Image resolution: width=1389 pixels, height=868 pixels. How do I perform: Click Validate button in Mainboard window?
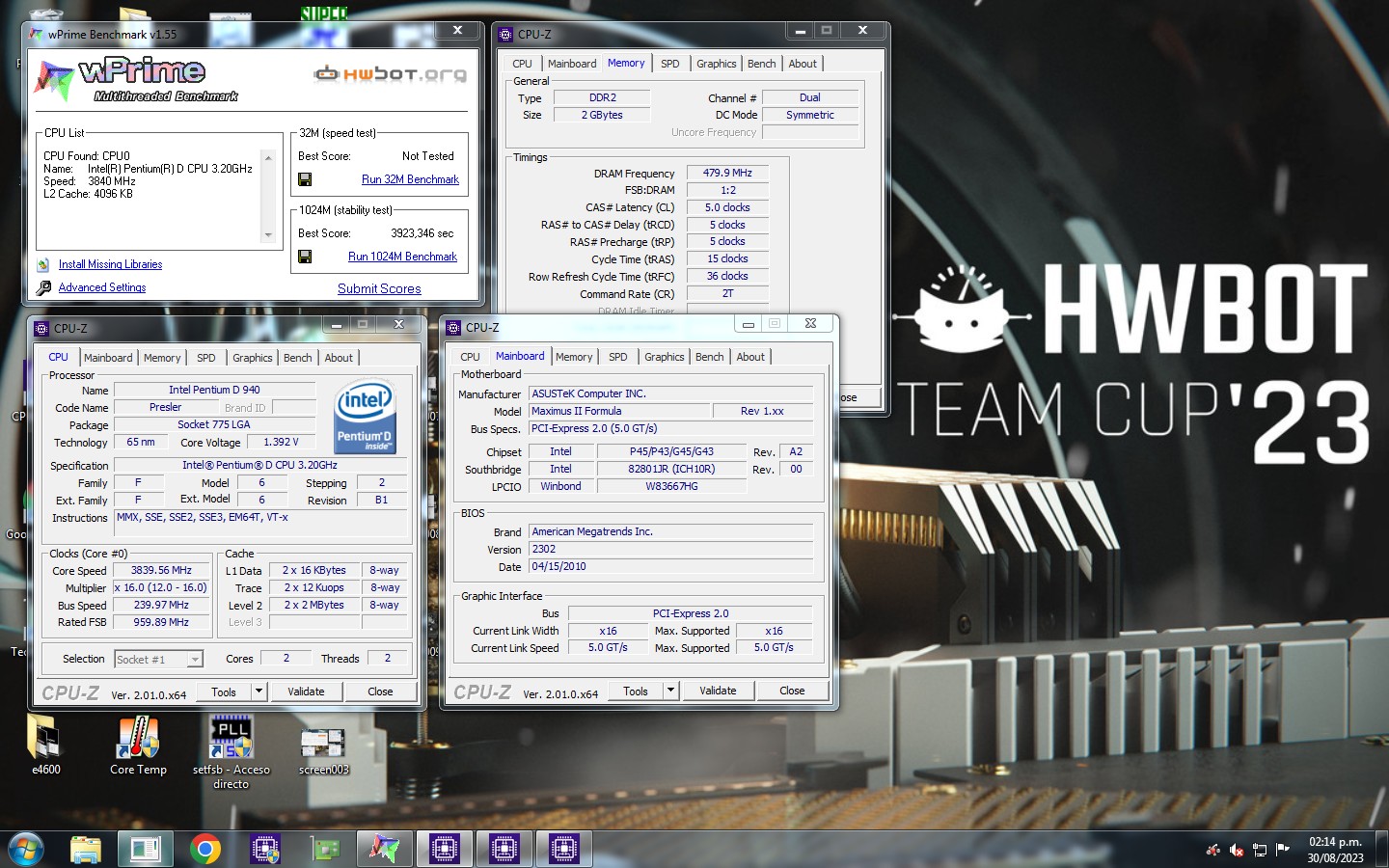point(718,691)
